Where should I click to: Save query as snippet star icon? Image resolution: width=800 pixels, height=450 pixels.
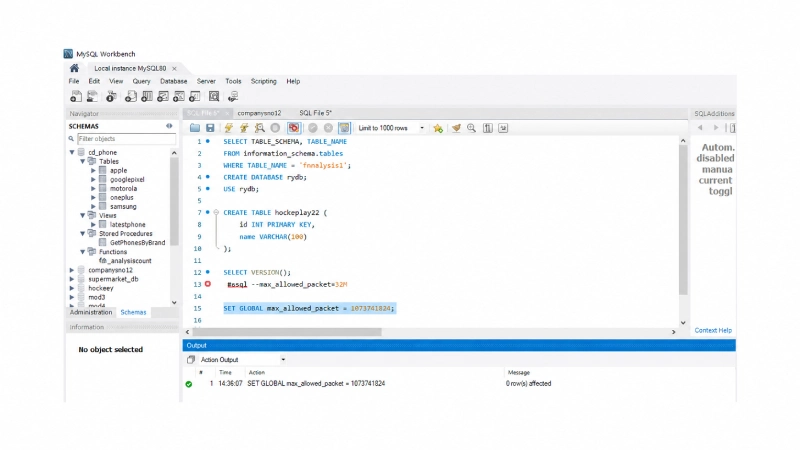tap(438, 128)
